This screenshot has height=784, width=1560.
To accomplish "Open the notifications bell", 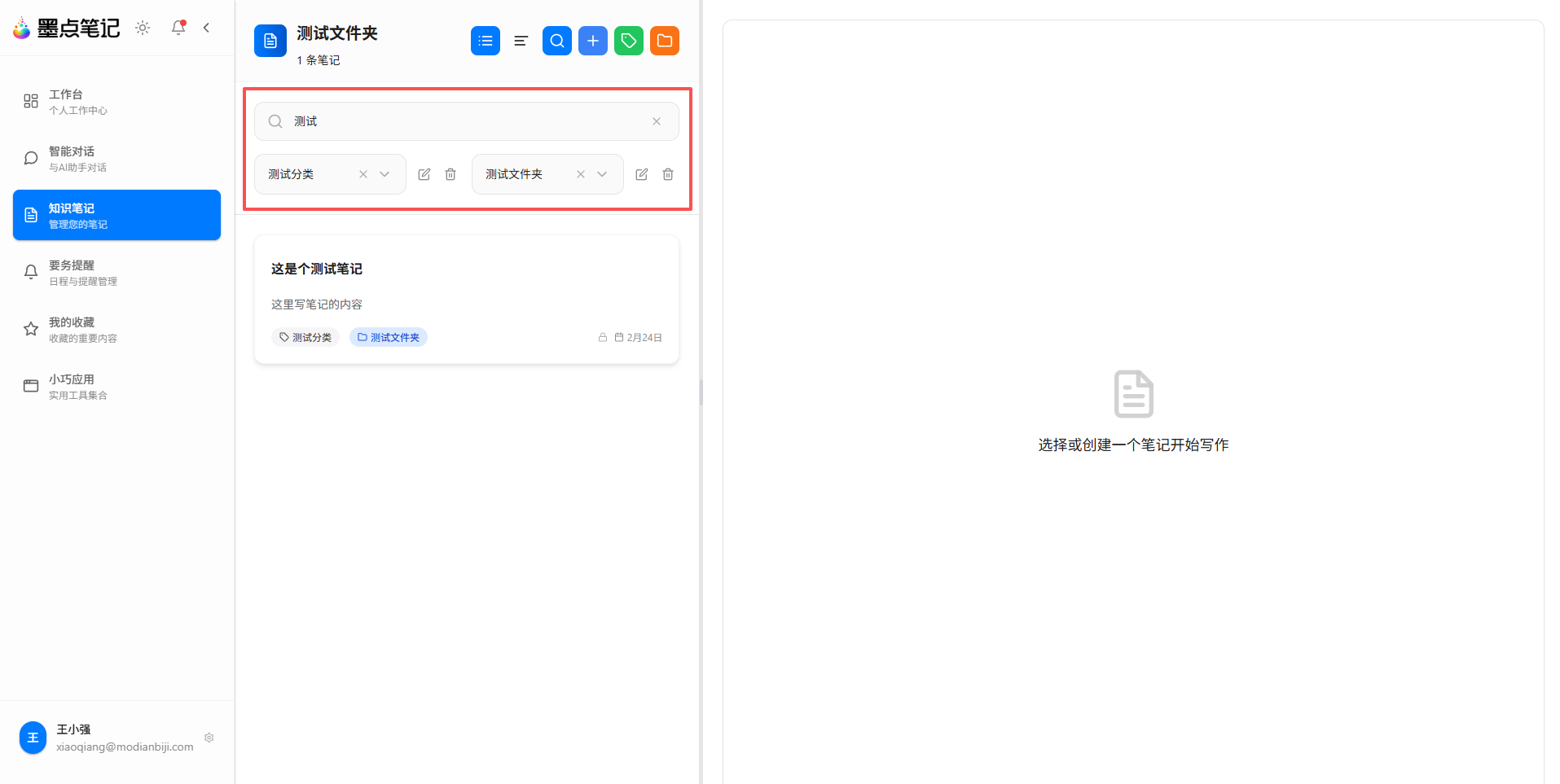I will pos(178,28).
